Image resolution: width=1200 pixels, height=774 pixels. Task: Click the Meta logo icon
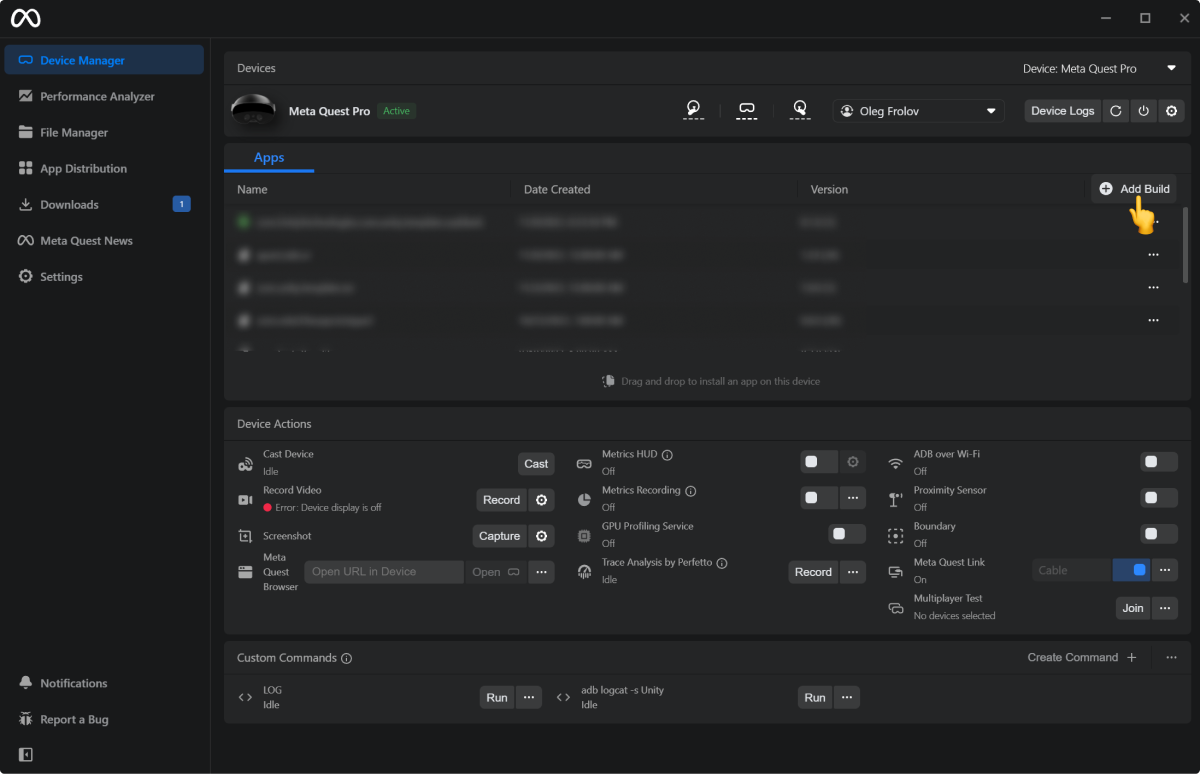click(26, 18)
